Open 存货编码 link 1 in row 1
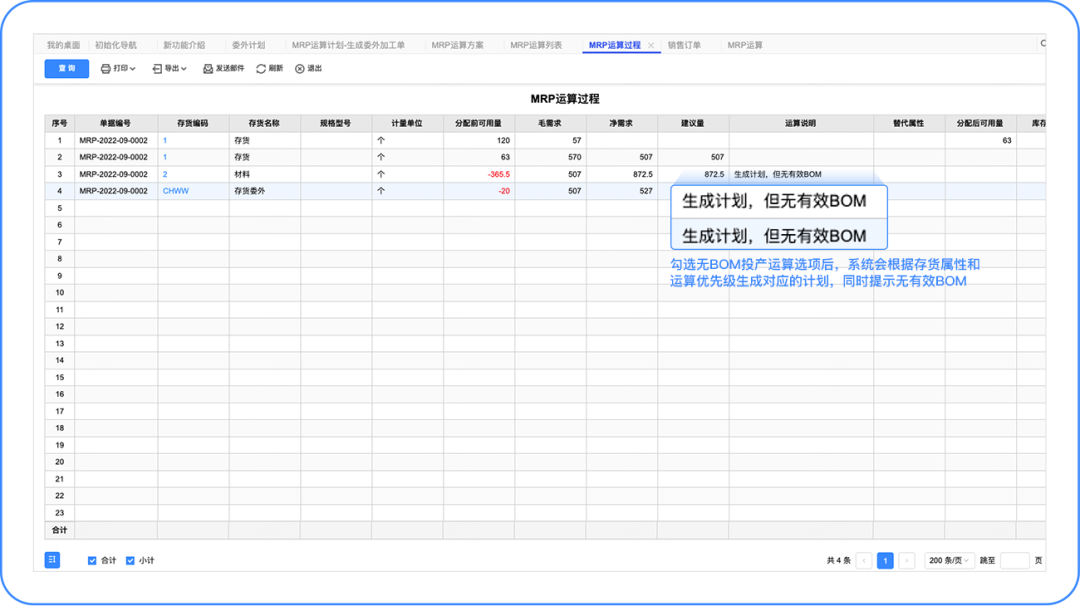 point(165,140)
